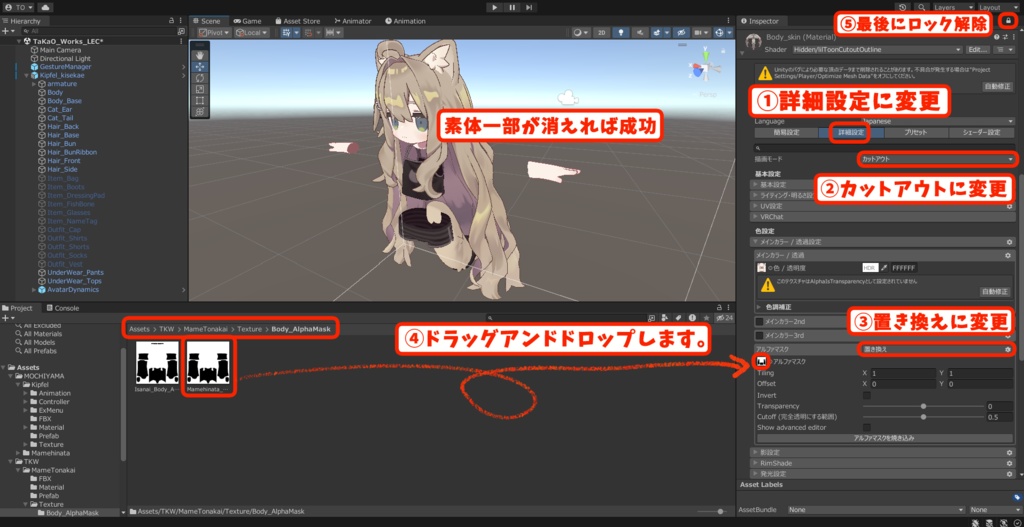Click the Step frame button

tap(529, 7)
